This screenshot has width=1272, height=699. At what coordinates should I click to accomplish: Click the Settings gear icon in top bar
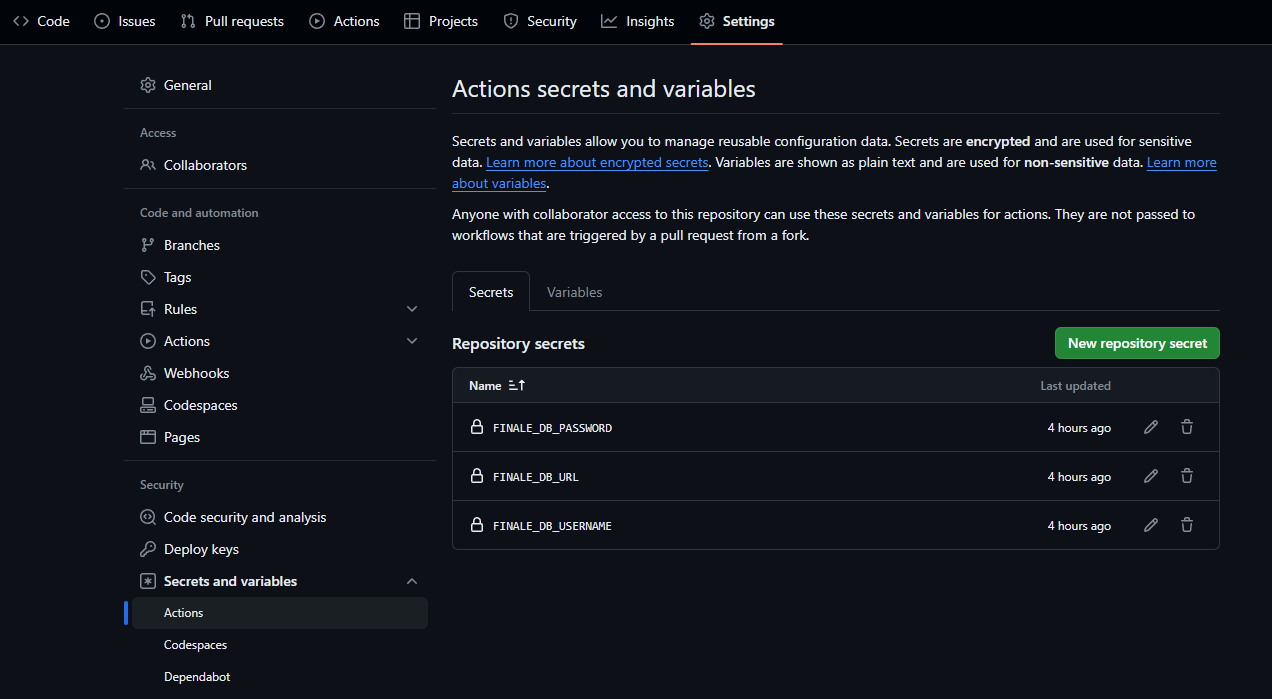tap(707, 21)
